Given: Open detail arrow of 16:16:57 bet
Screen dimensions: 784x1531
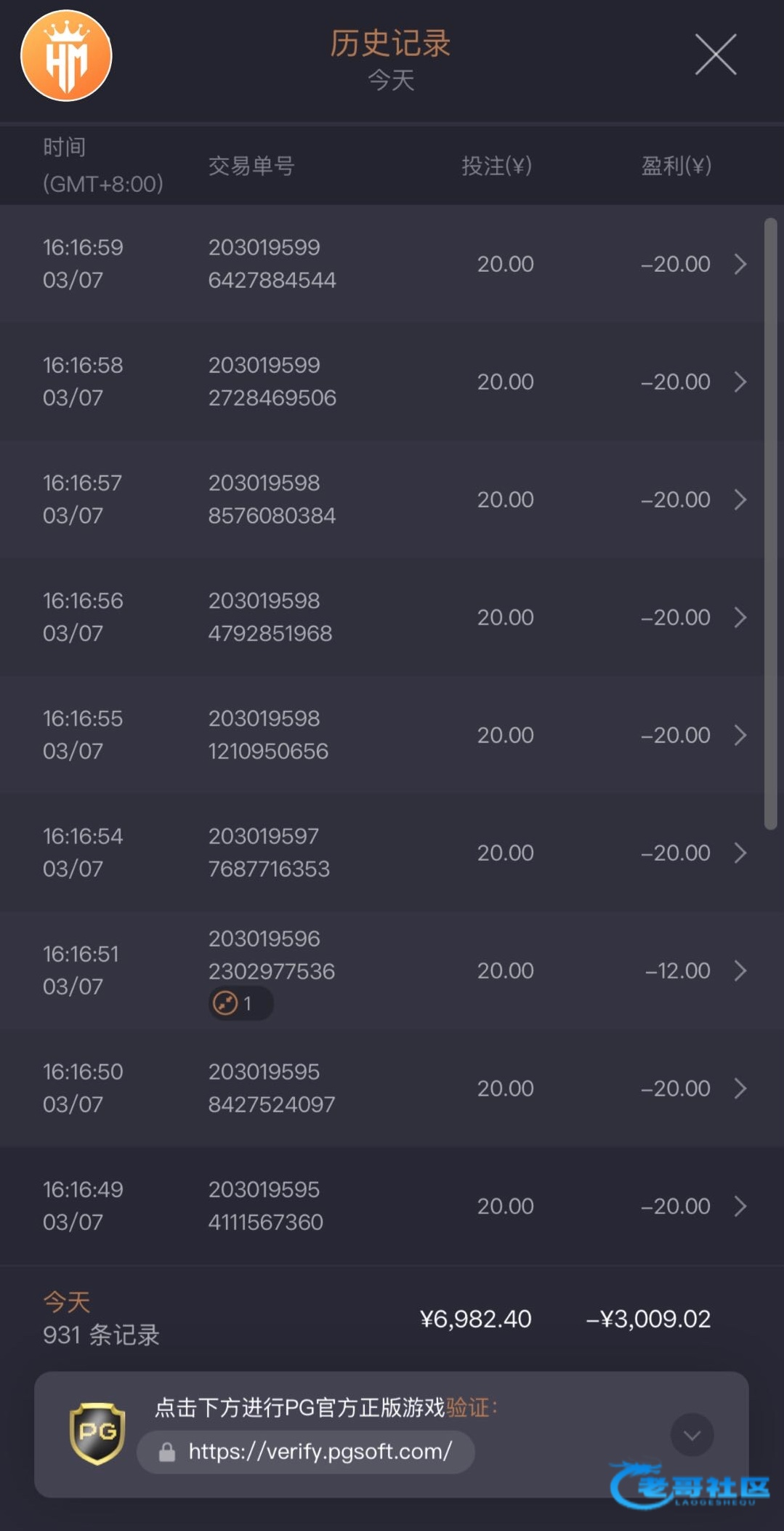Looking at the screenshot, I should coord(740,499).
